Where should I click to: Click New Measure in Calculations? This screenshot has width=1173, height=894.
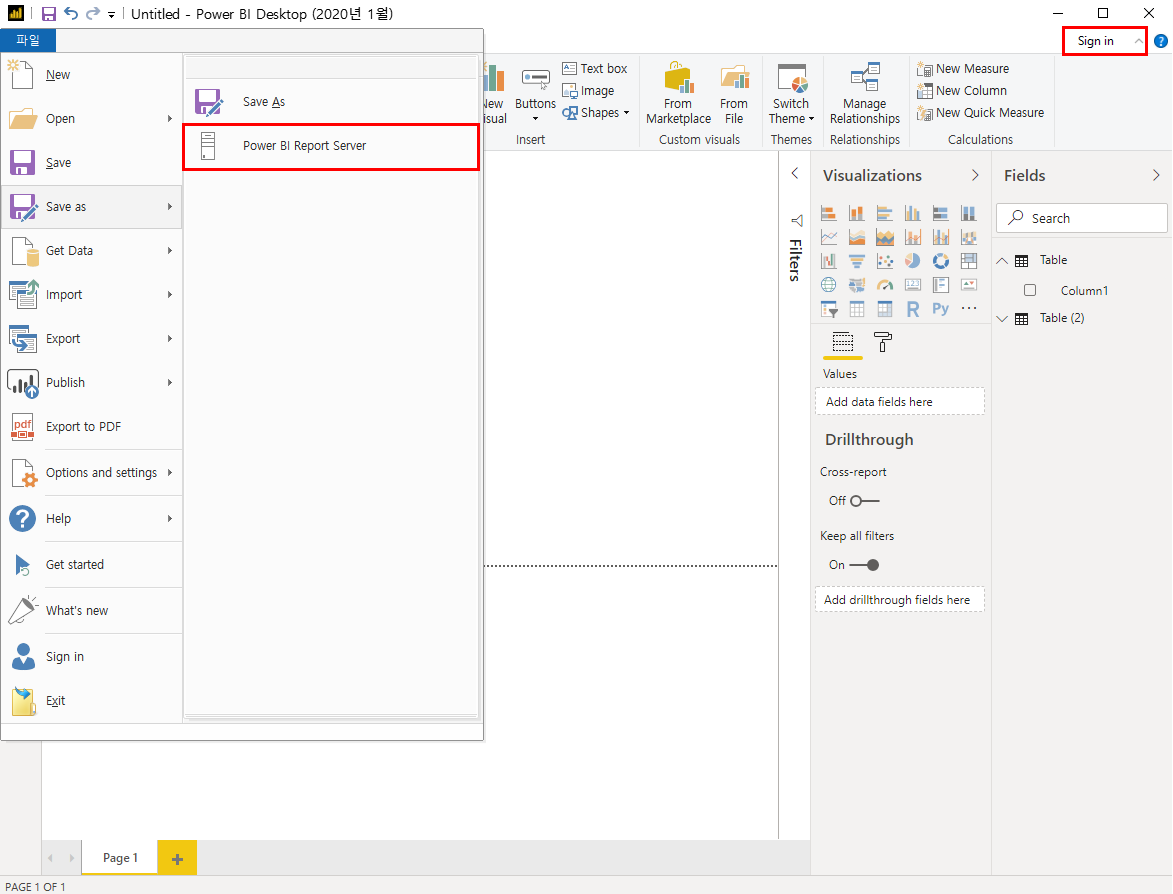(964, 69)
